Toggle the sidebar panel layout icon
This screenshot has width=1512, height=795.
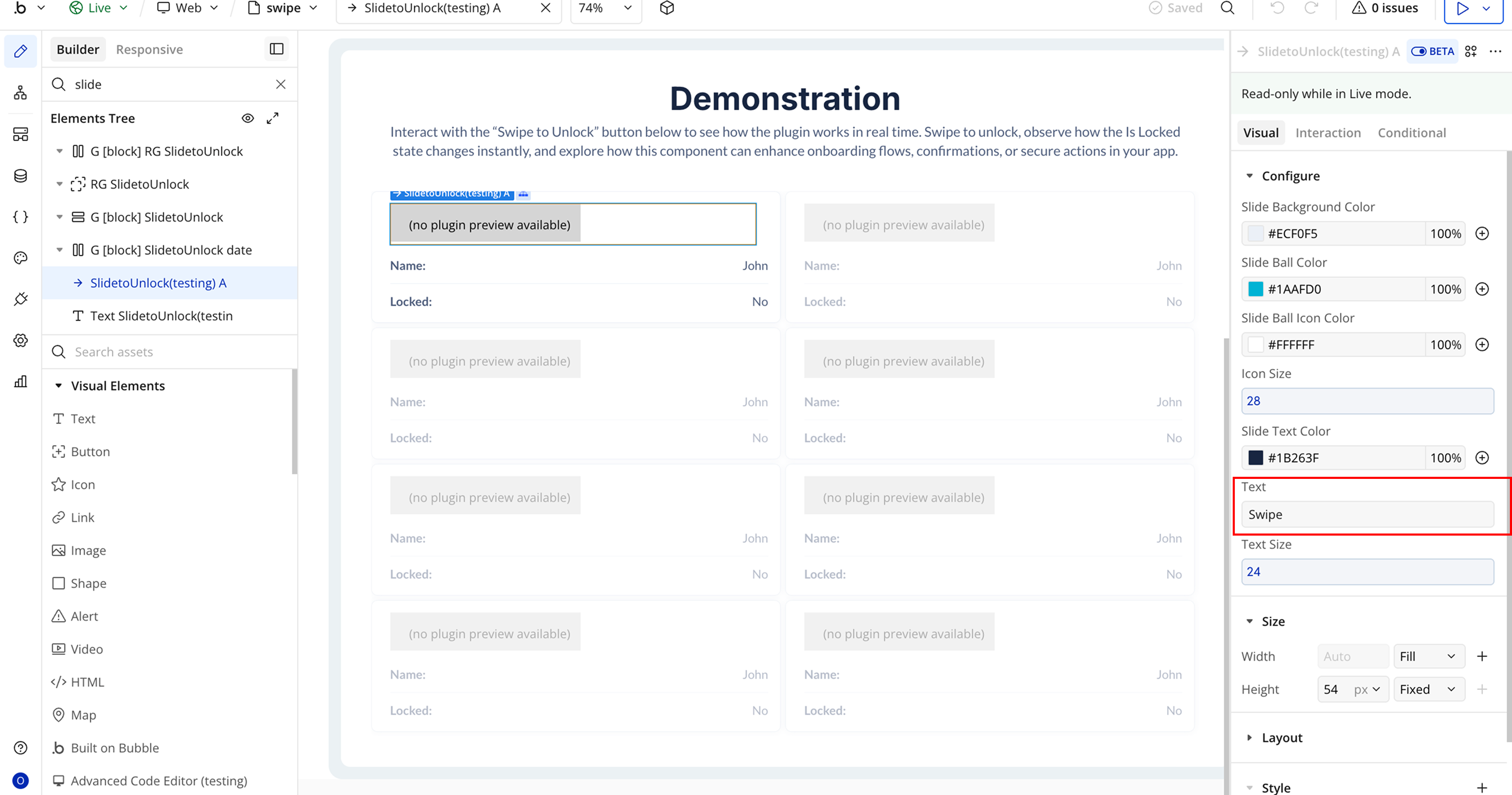[x=277, y=49]
